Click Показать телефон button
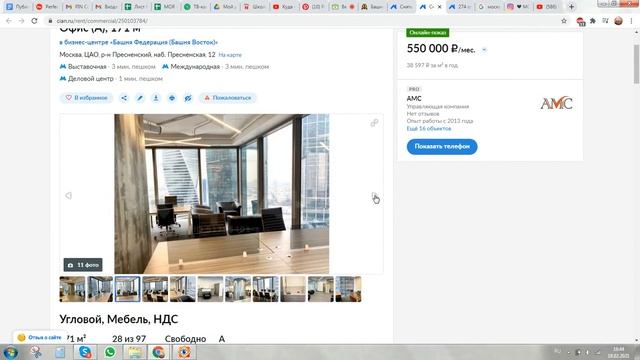This screenshot has height=360, width=640. tap(442, 147)
